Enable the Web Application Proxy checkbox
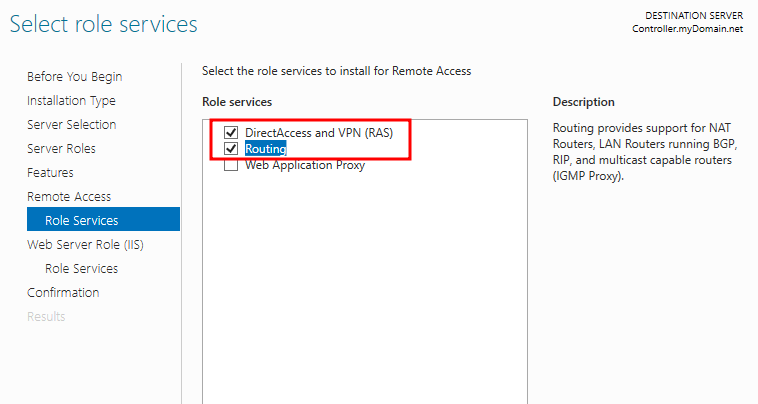 coord(231,165)
